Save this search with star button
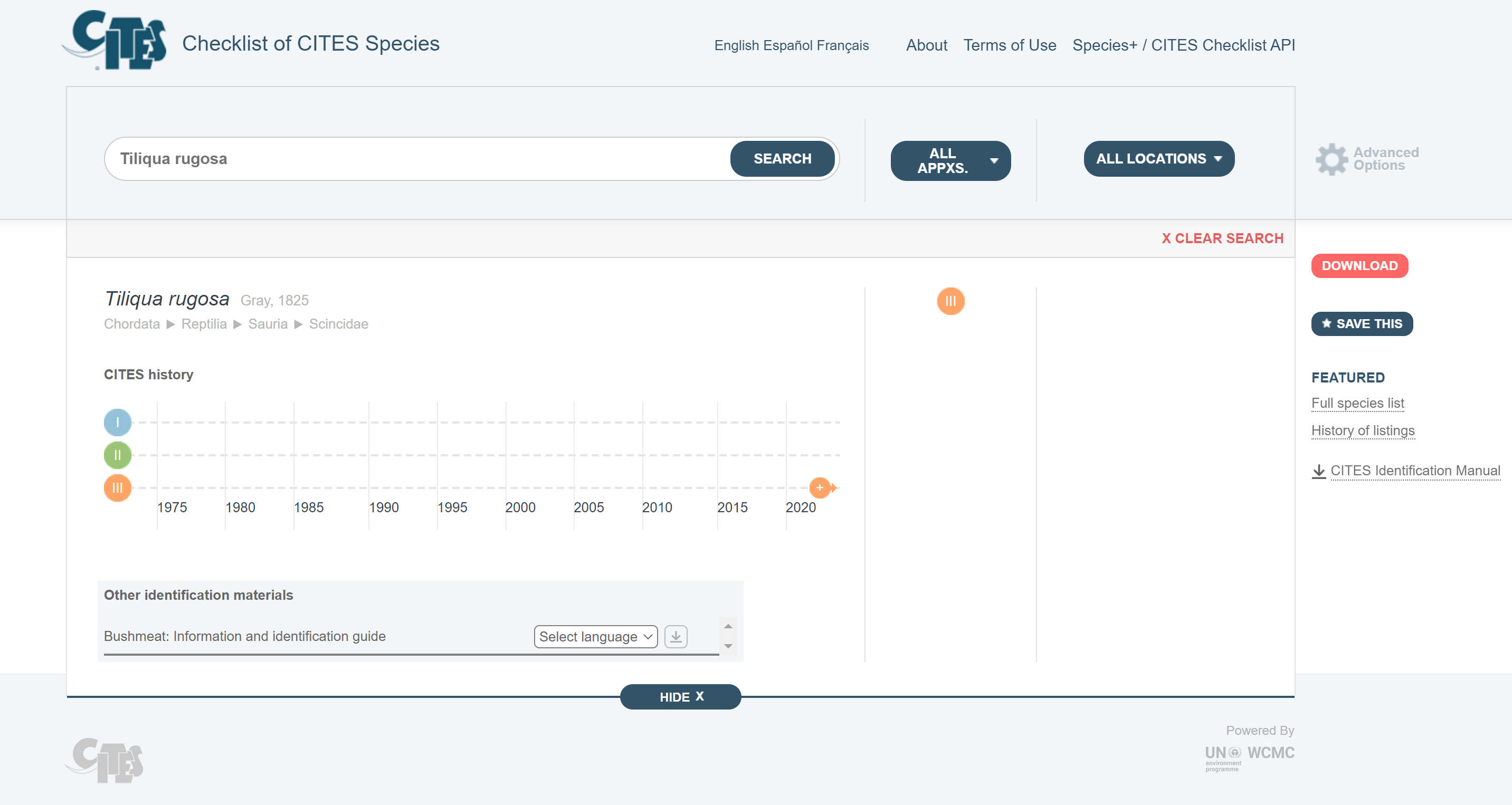1512x805 pixels. pyautogui.click(x=1362, y=324)
